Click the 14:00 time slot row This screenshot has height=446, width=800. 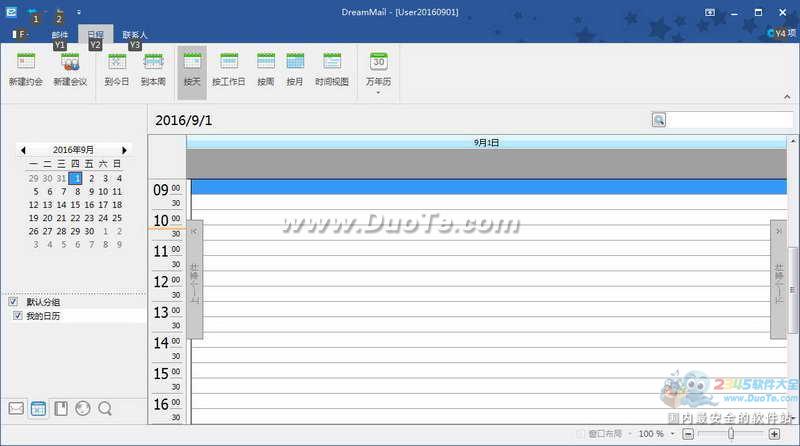[489, 340]
